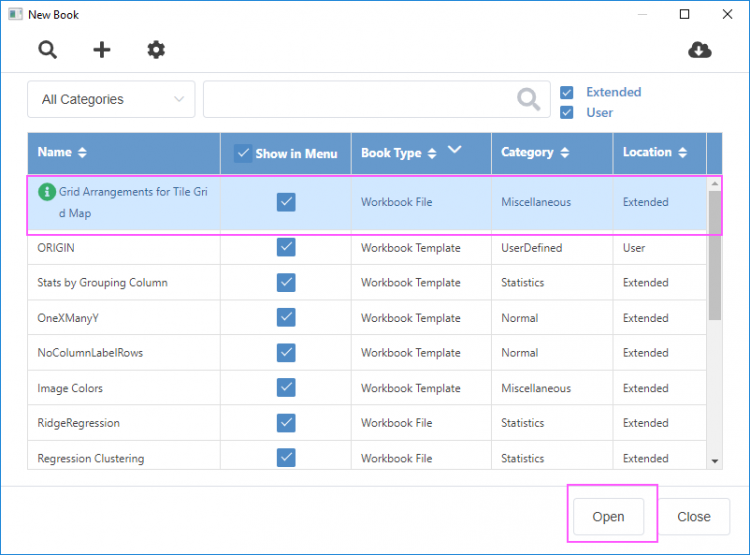Expand the Book Type column chevron
The height and width of the screenshot is (555, 750).
(x=455, y=150)
